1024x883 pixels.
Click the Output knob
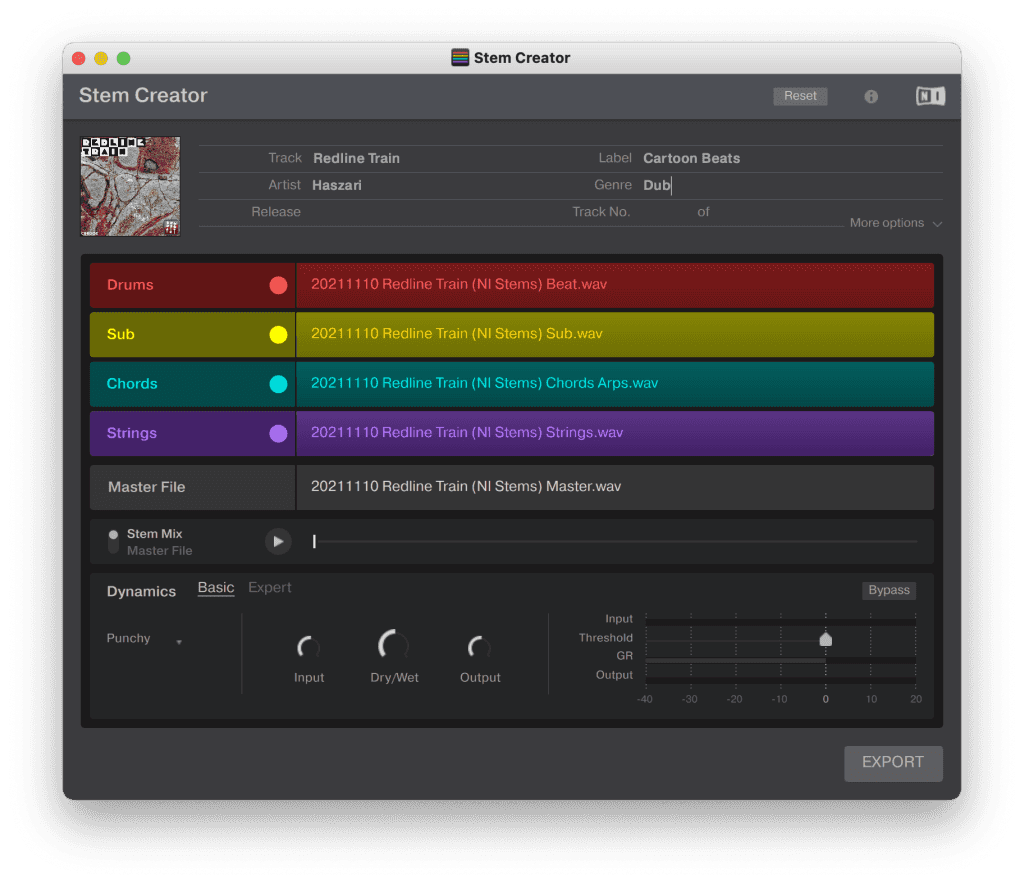coord(479,647)
